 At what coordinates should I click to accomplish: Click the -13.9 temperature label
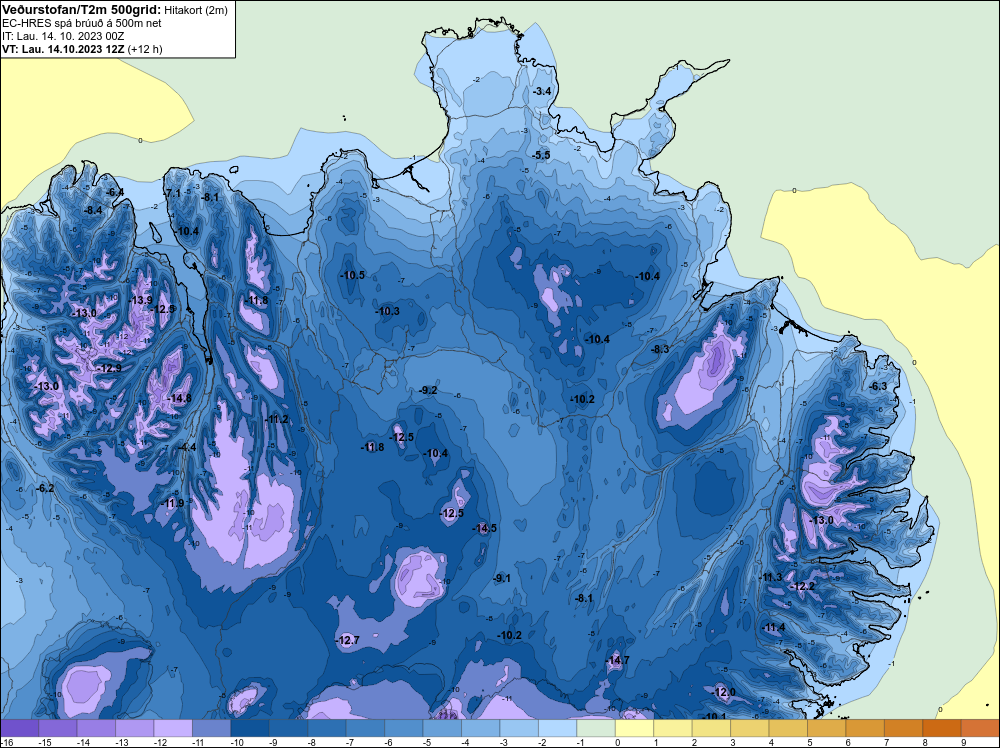(140, 300)
